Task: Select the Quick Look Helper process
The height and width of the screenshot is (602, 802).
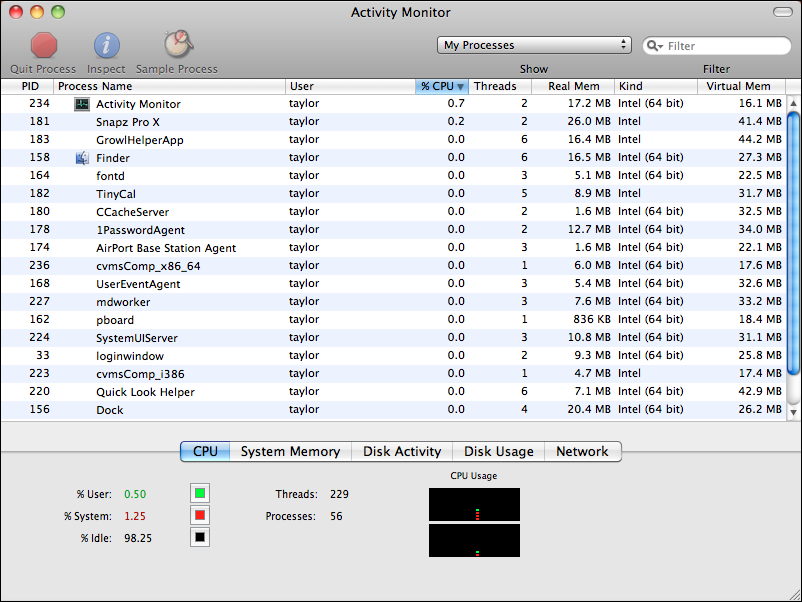Action: coord(393,392)
